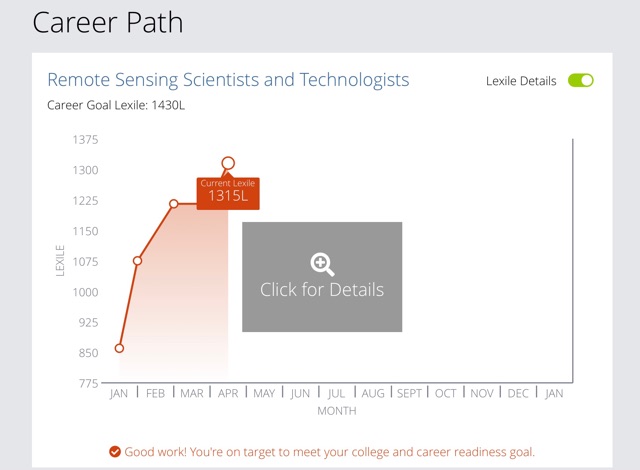Image resolution: width=640 pixels, height=470 pixels.
Task: Click the LEXILE vertical axis title
Action: click(x=60, y=261)
